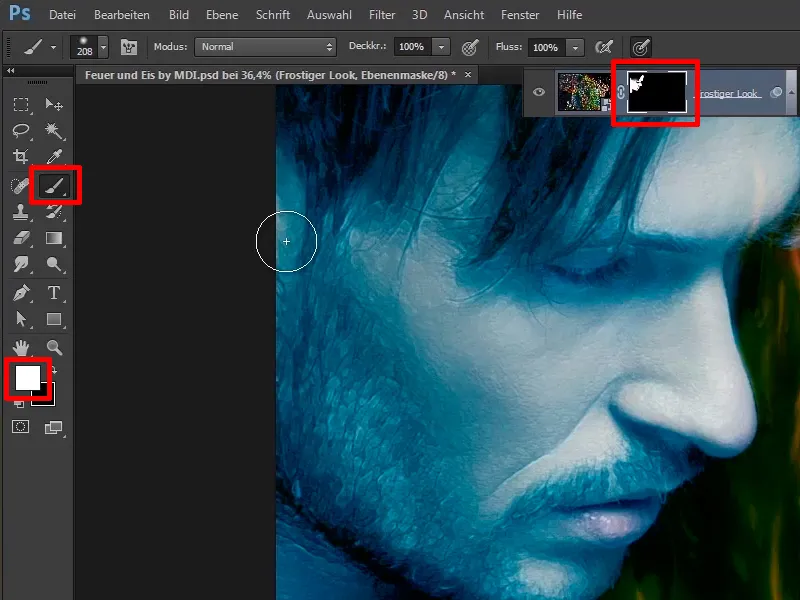The image size is (800, 600).
Task: Toggle pressure for opacity button
Action: click(x=469, y=47)
